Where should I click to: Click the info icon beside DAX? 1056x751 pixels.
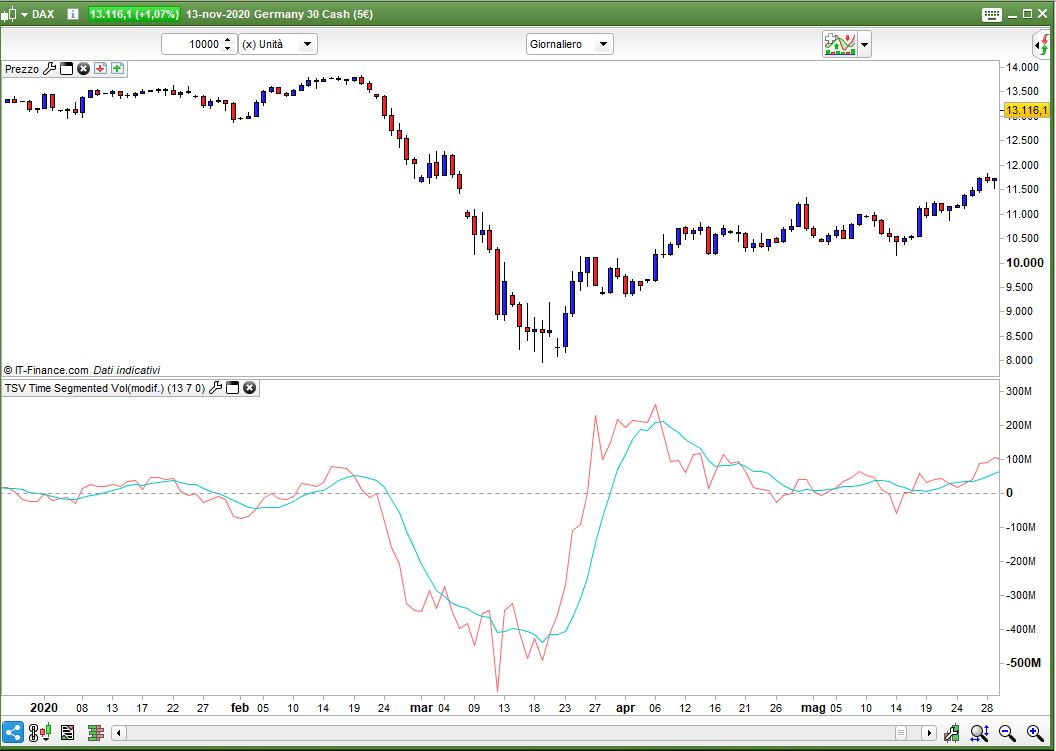[x=73, y=14]
